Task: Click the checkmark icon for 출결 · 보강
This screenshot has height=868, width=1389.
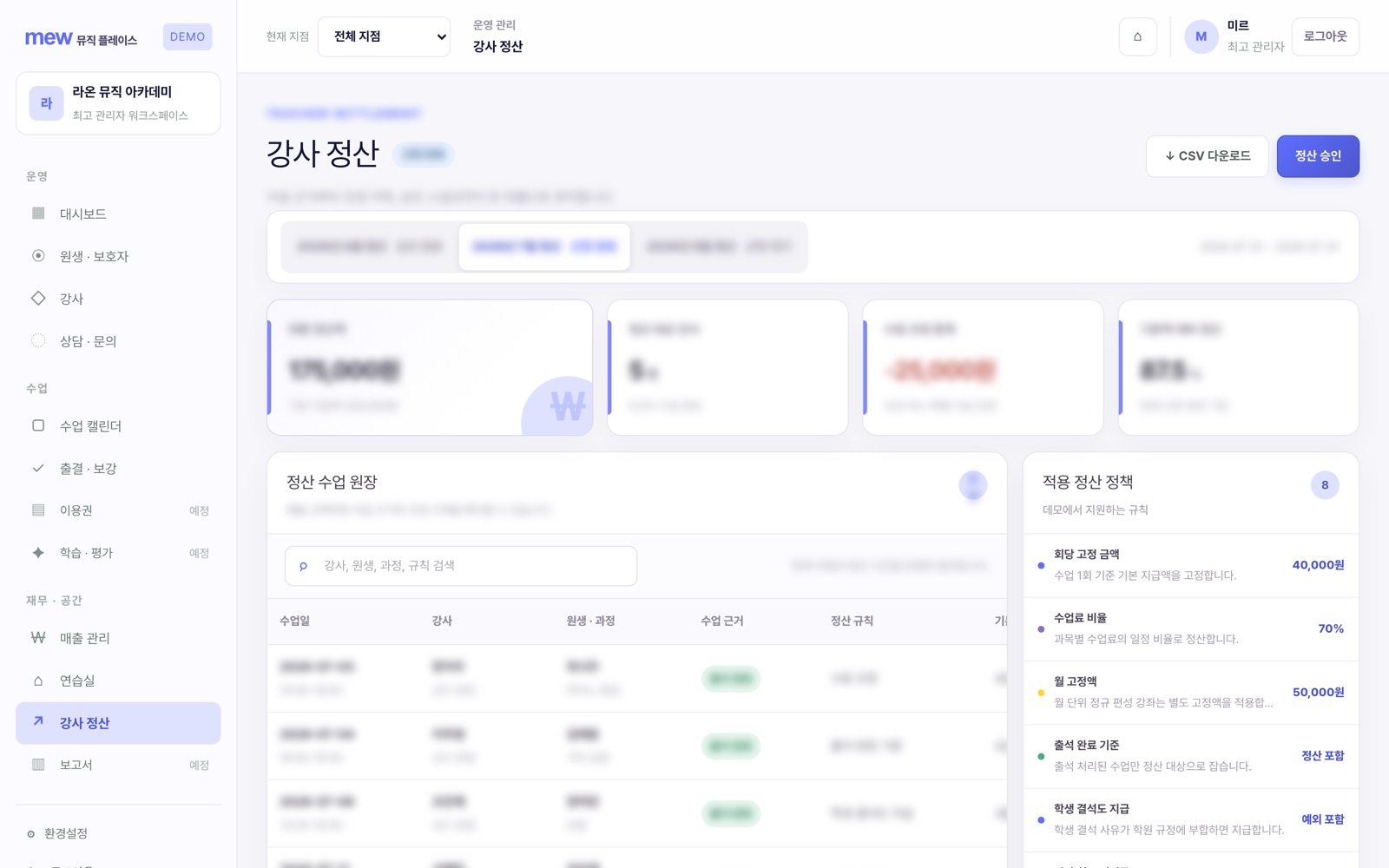Action: 38,468
